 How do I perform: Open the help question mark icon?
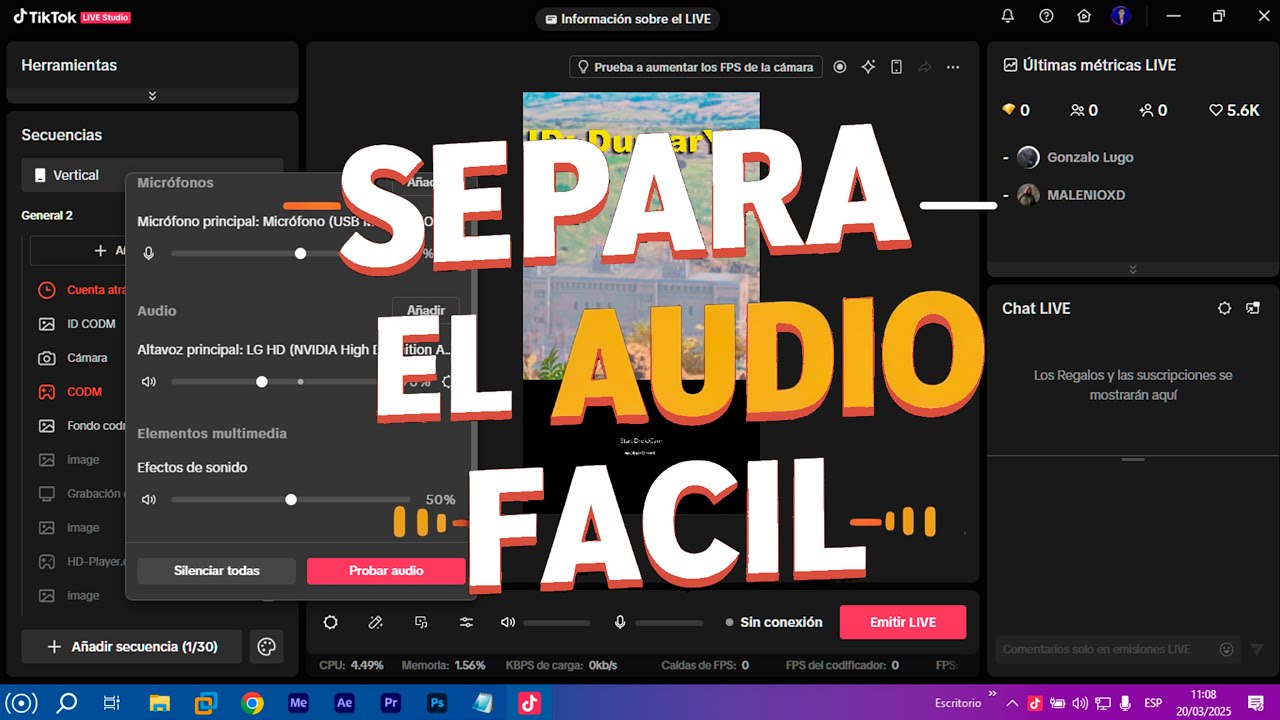(1046, 16)
